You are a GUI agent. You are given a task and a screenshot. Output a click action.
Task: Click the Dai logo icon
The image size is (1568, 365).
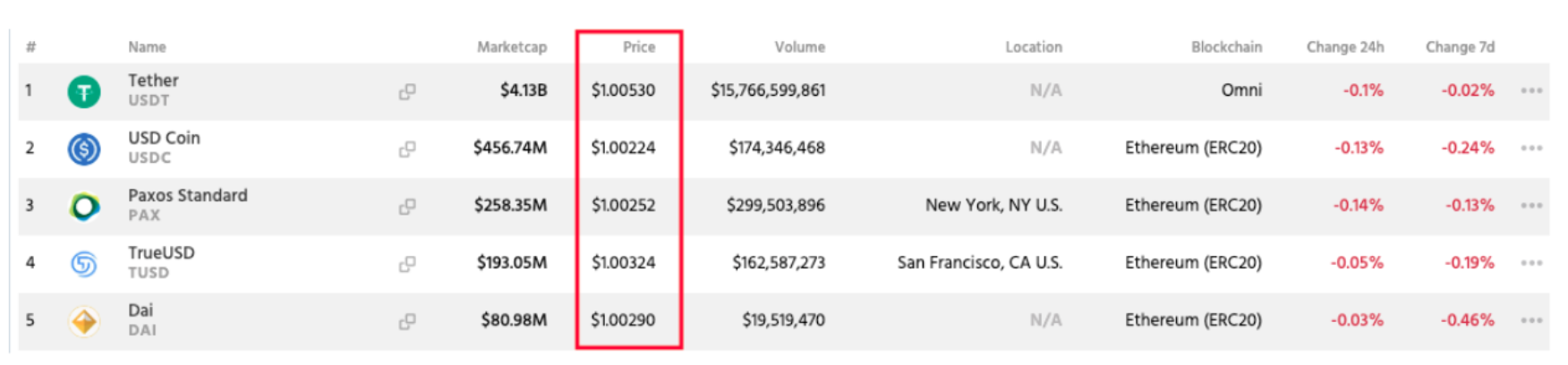pos(84,321)
